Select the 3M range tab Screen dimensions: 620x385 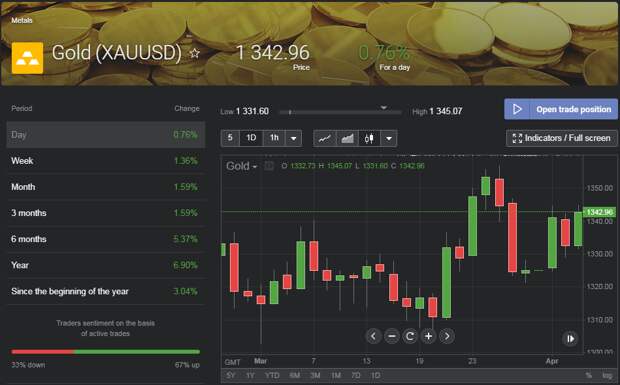coord(315,375)
